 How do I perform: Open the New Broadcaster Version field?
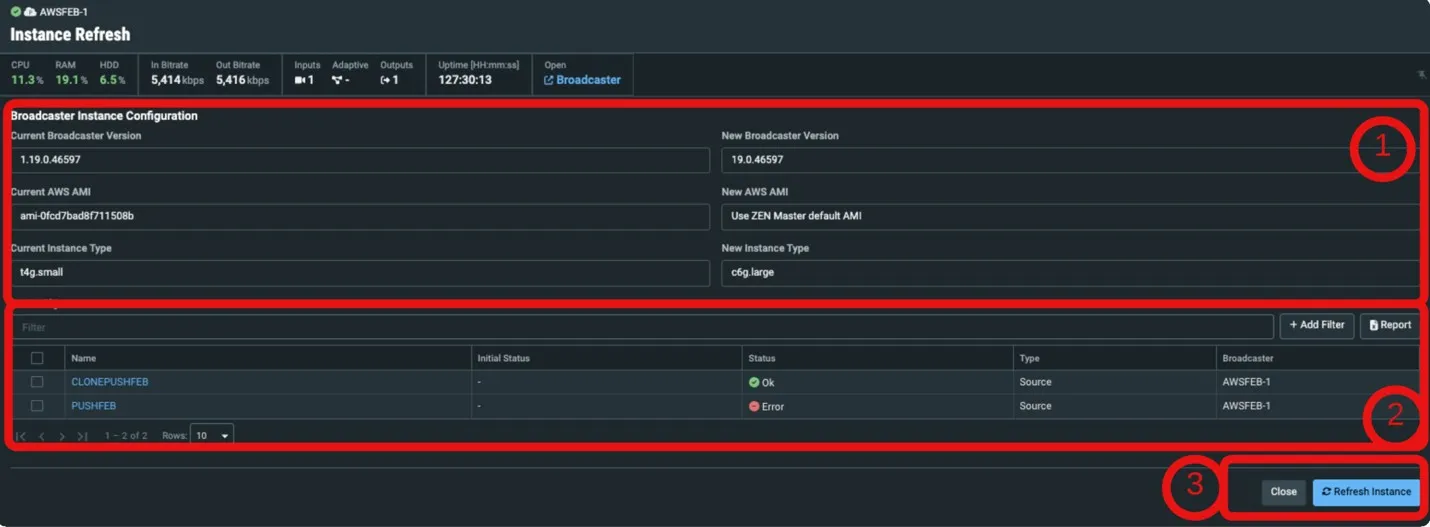pyautogui.click(x=1070, y=160)
